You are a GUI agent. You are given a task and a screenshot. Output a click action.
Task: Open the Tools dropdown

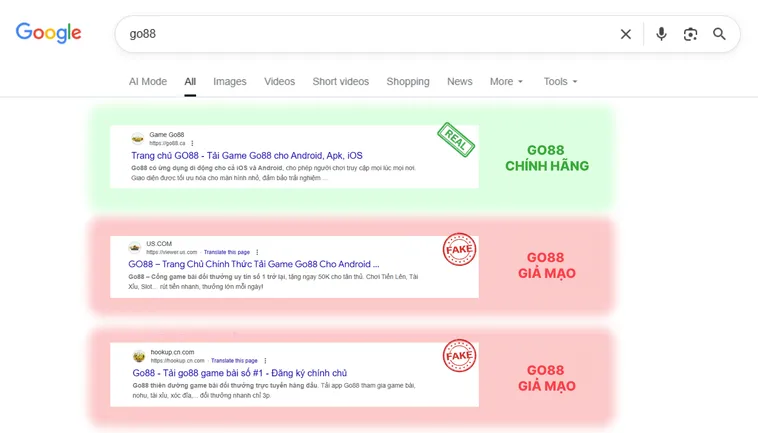(x=560, y=82)
